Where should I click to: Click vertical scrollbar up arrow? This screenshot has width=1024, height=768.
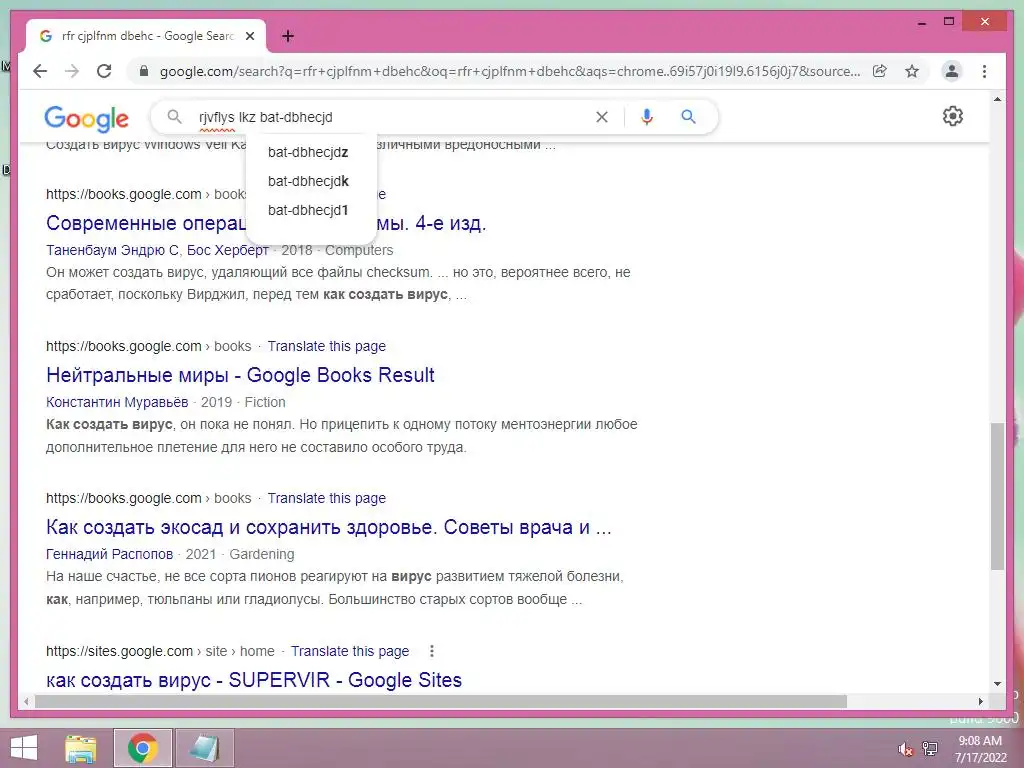pyautogui.click(x=997, y=100)
